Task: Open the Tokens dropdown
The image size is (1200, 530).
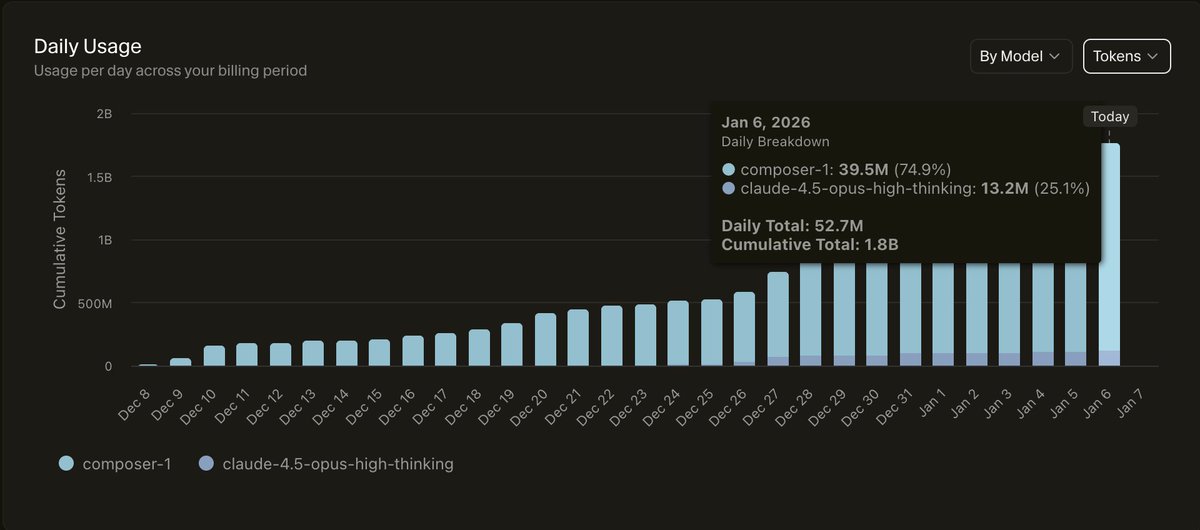Action: click(1127, 57)
